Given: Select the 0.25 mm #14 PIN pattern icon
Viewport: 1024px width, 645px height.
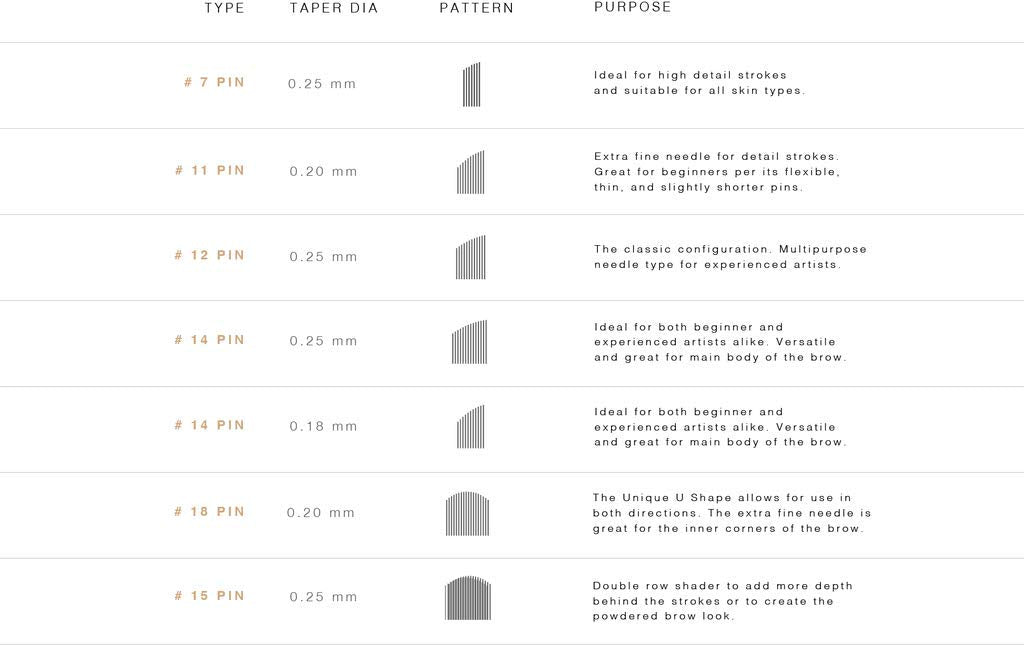Looking at the screenshot, I should 470,342.
